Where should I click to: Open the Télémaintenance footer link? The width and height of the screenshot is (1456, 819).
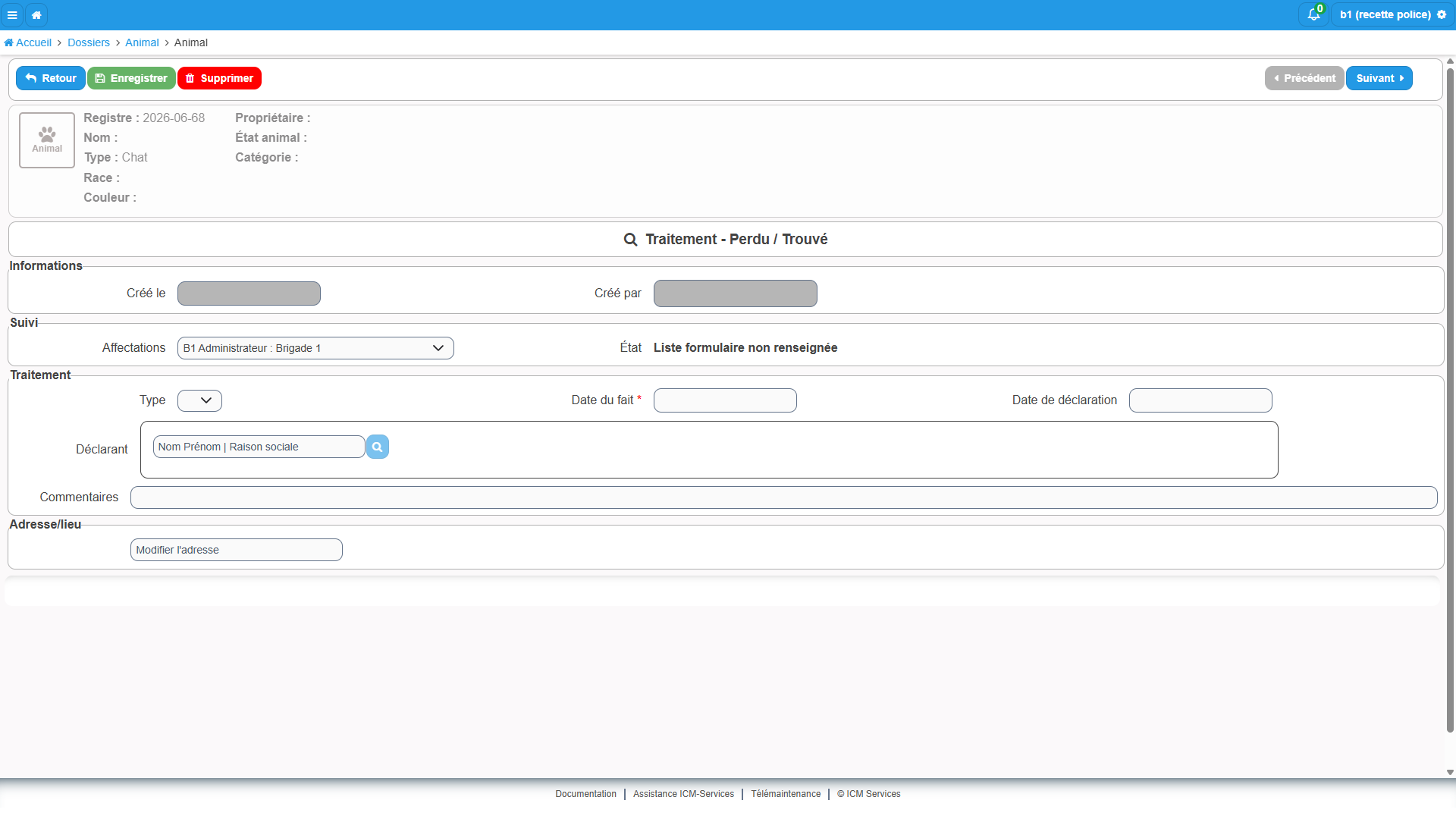[786, 794]
